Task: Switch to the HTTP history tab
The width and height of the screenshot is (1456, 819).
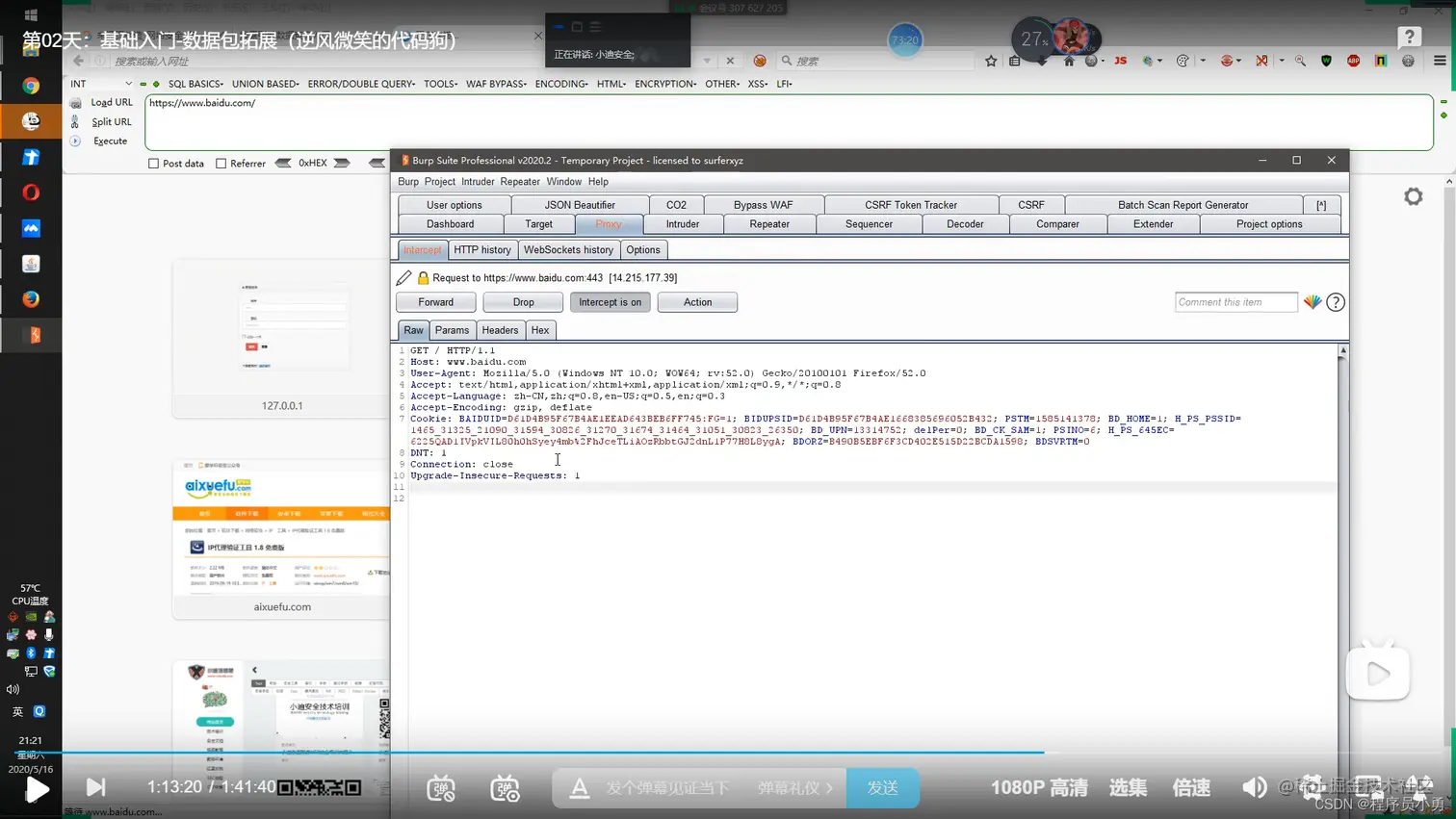Action: pyautogui.click(x=482, y=250)
